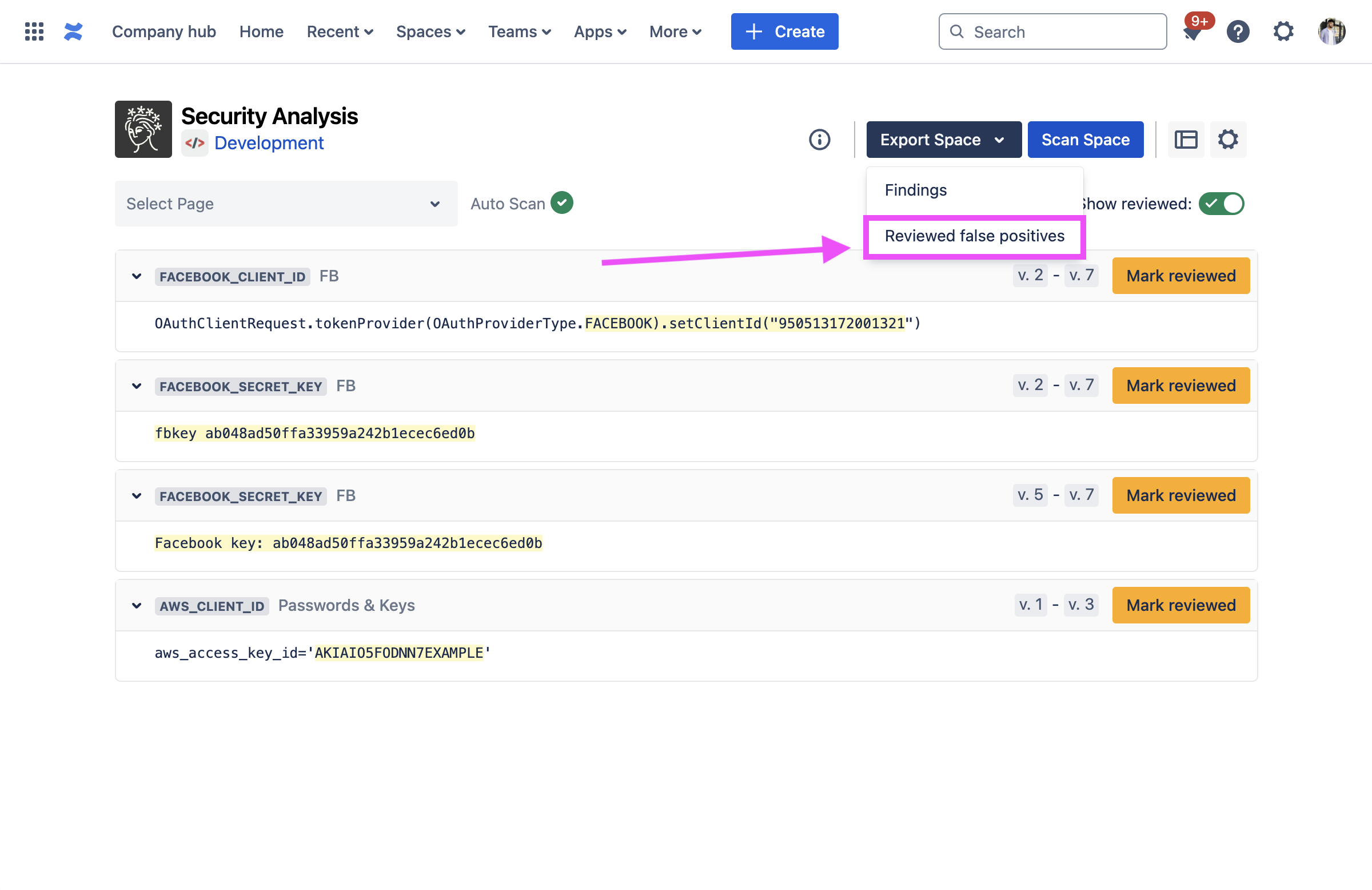Collapse the Facebook key: FACEBOOK_SECRET_KEY finding
1372x890 pixels.
click(137, 496)
